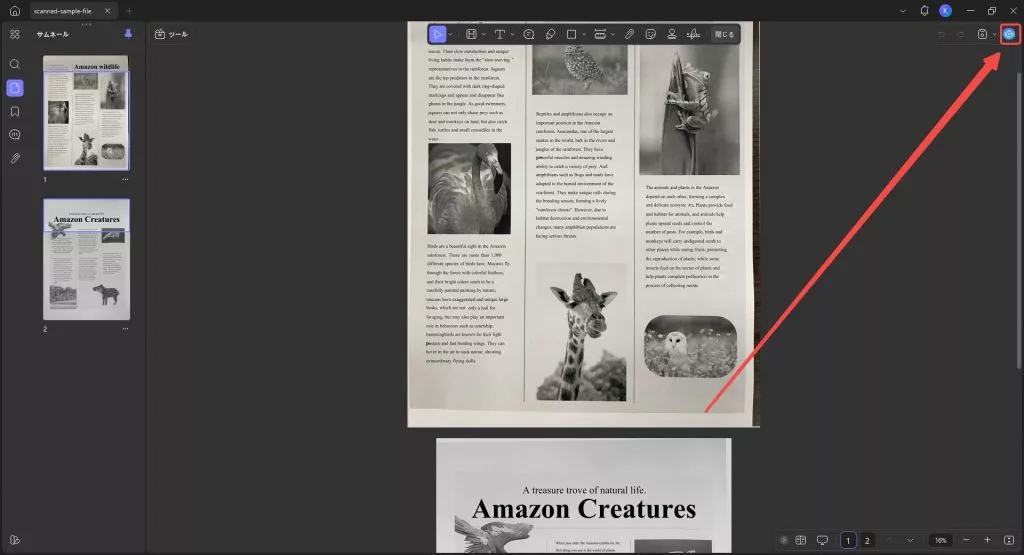Toggle fit page view icon
The height and width of the screenshot is (555, 1024).
tap(1009, 540)
